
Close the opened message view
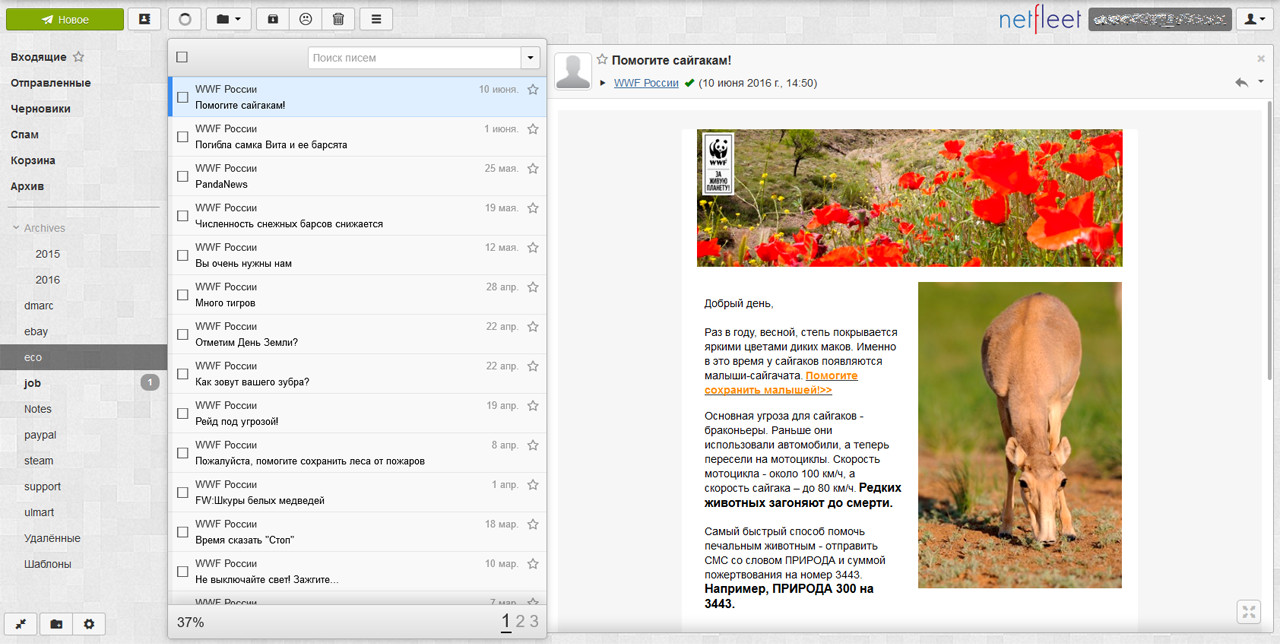(1260, 59)
